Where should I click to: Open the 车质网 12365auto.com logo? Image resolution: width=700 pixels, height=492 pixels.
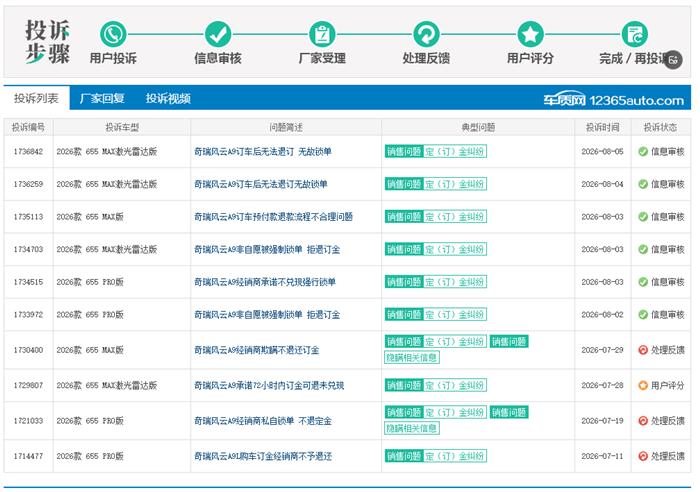pyautogui.click(x=613, y=100)
